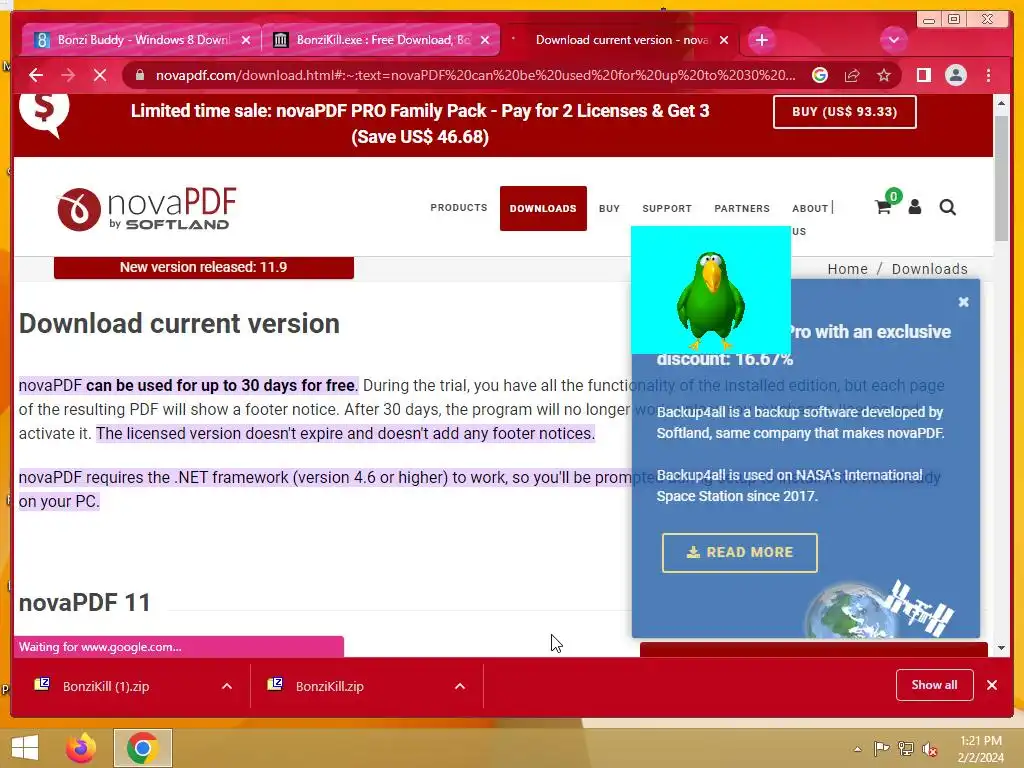Click the Chrome taskbar icon

[x=142, y=748]
